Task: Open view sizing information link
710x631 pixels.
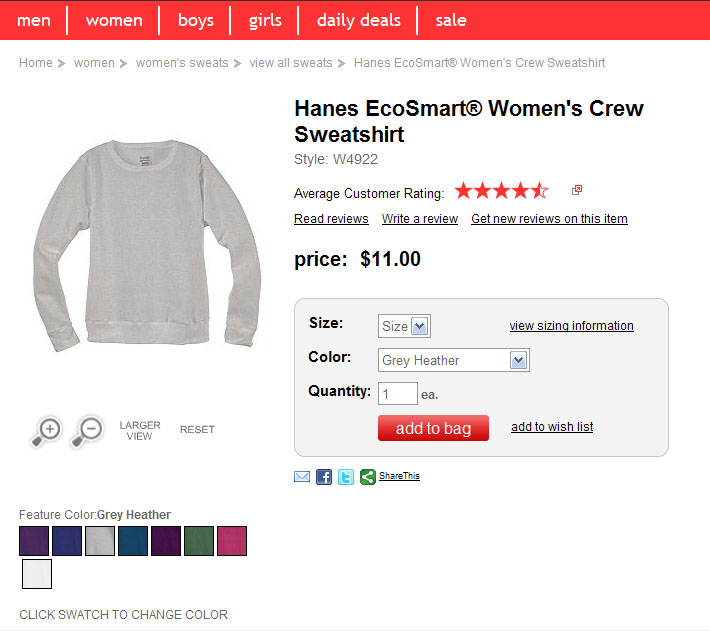Action: (x=571, y=325)
